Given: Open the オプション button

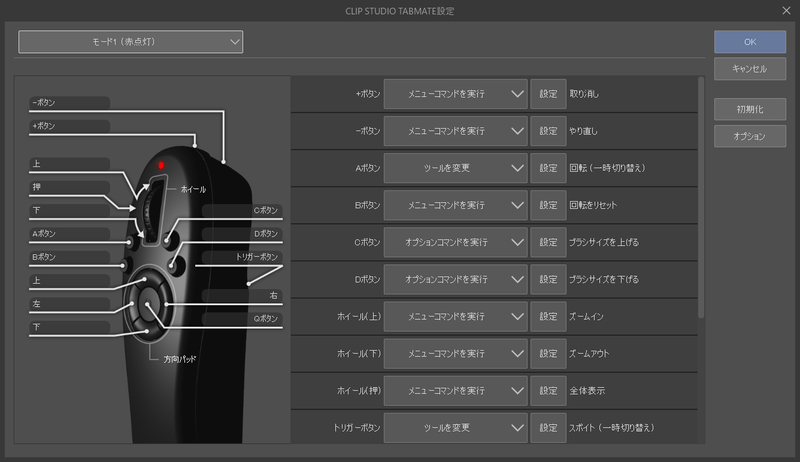Looking at the screenshot, I should coord(749,136).
